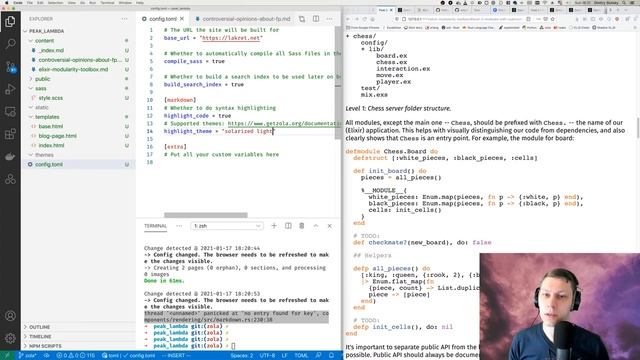Open the Docker view in activity bar
Screen dimensions: 640x360
(10, 156)
